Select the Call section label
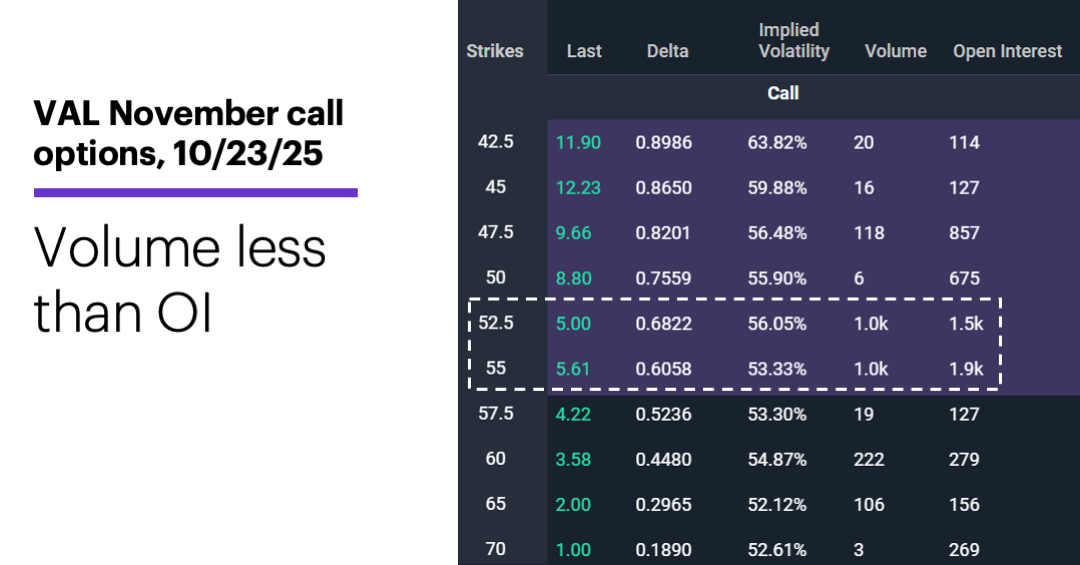The width and height of the screenshot is (1080, 565). click(783, 93)
